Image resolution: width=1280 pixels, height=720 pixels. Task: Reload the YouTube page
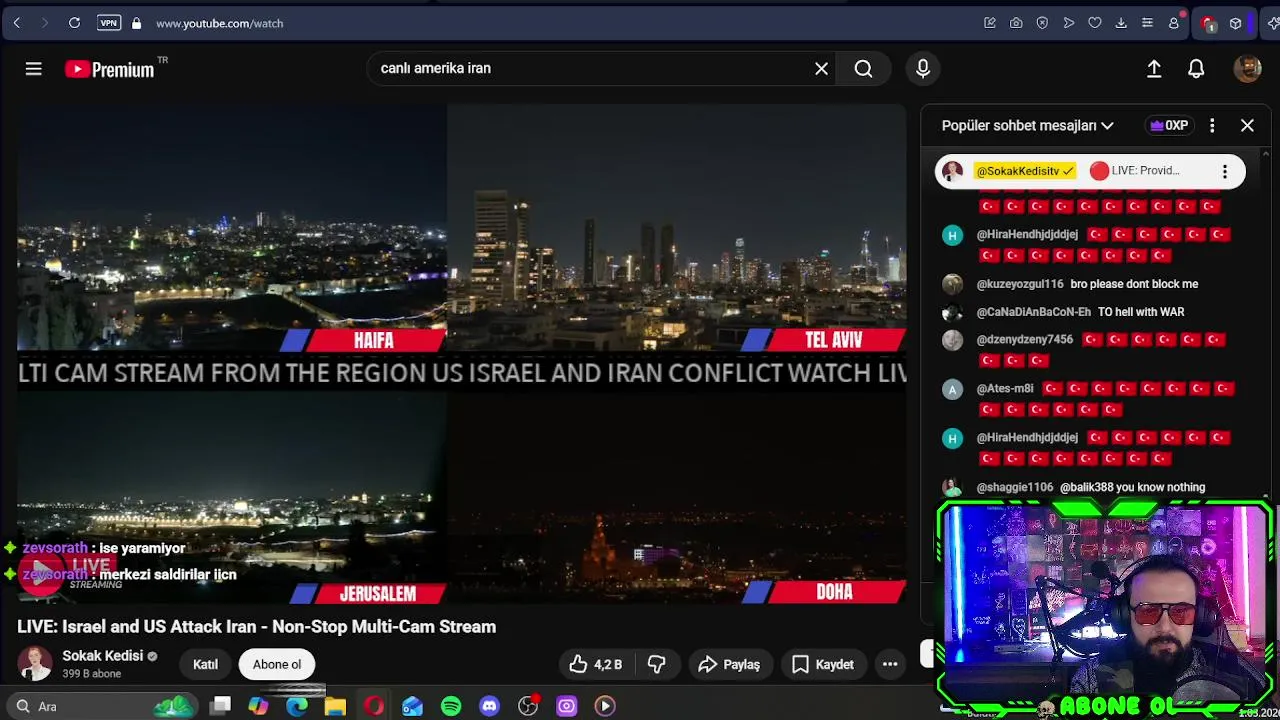[x=74, y=23]
